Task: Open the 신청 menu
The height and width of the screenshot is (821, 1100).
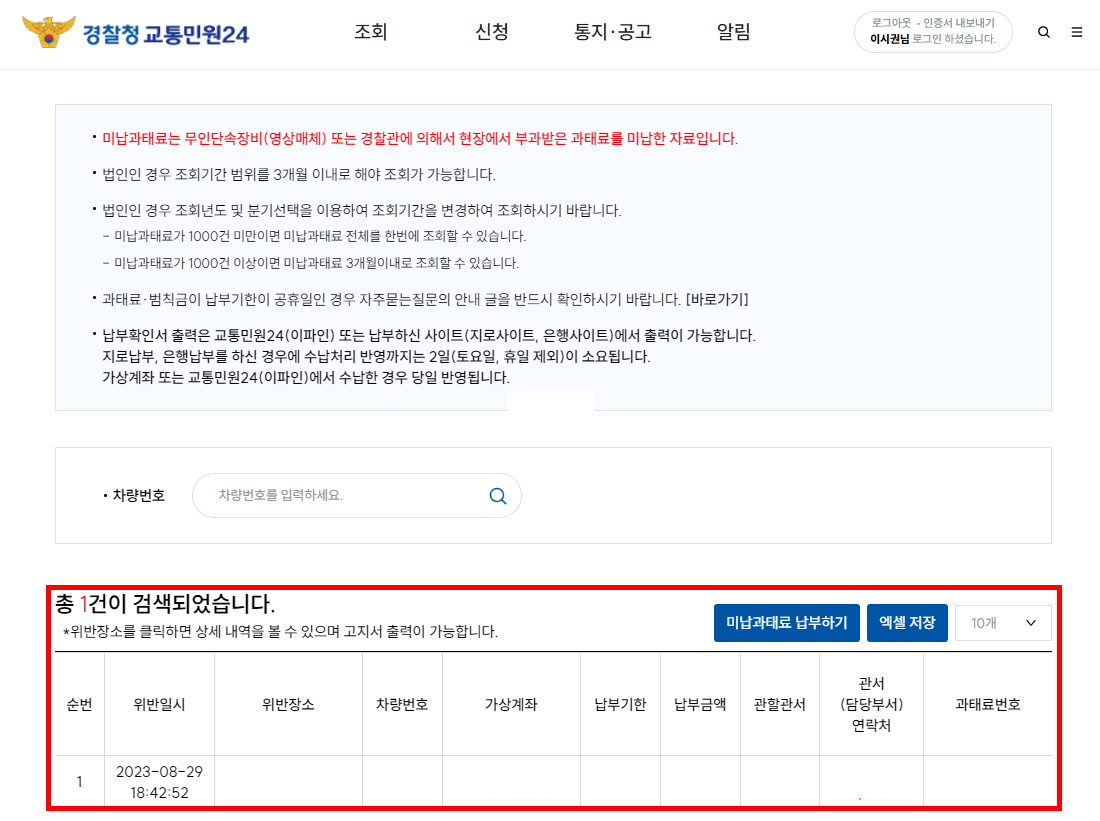Action: (491, 32)
